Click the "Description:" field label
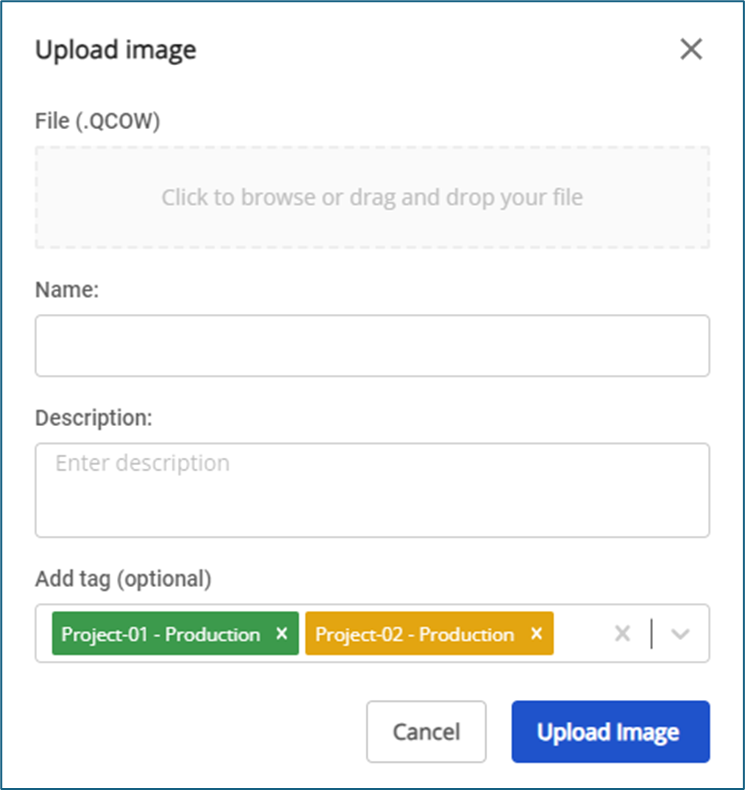 (x=93, y=418)
